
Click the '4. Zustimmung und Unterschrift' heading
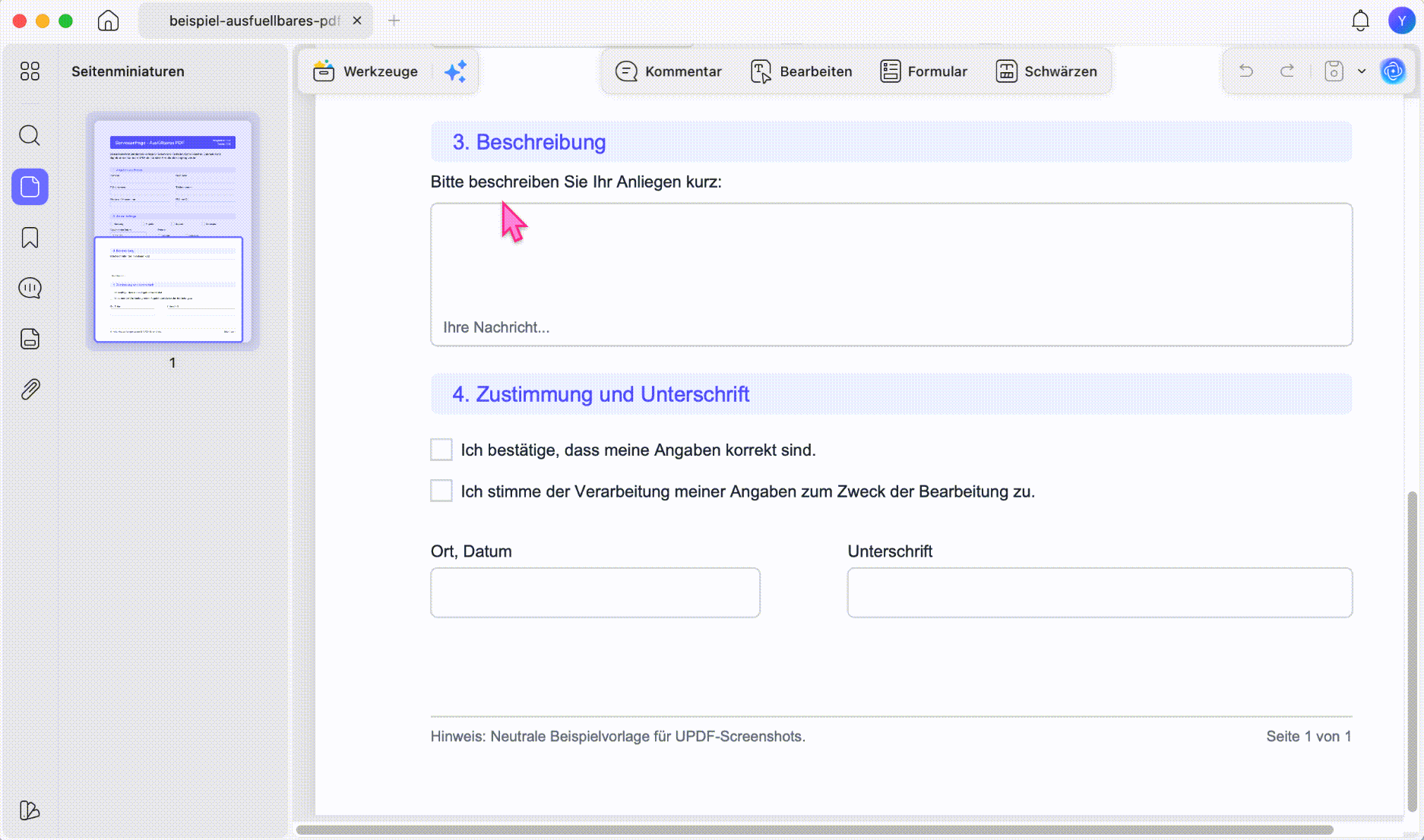point(600,394)
